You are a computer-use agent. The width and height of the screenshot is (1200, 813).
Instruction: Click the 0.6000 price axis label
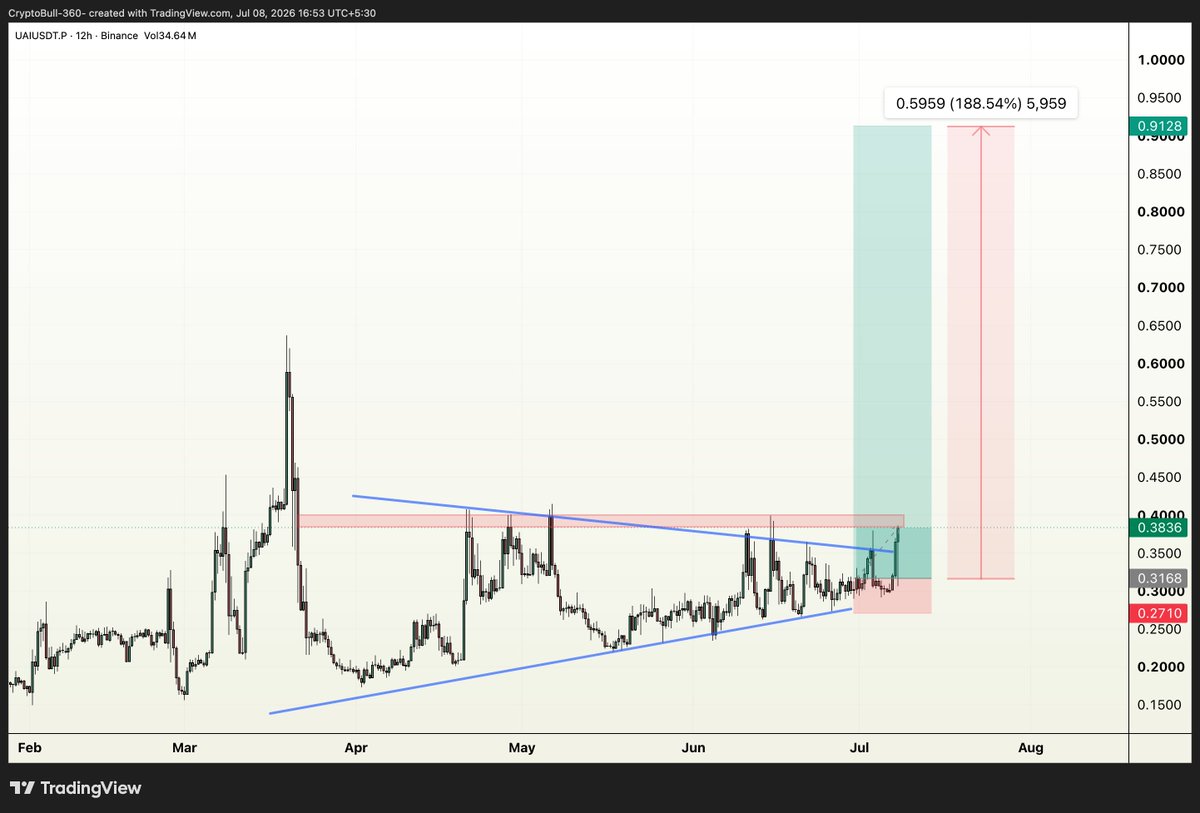1160,363
